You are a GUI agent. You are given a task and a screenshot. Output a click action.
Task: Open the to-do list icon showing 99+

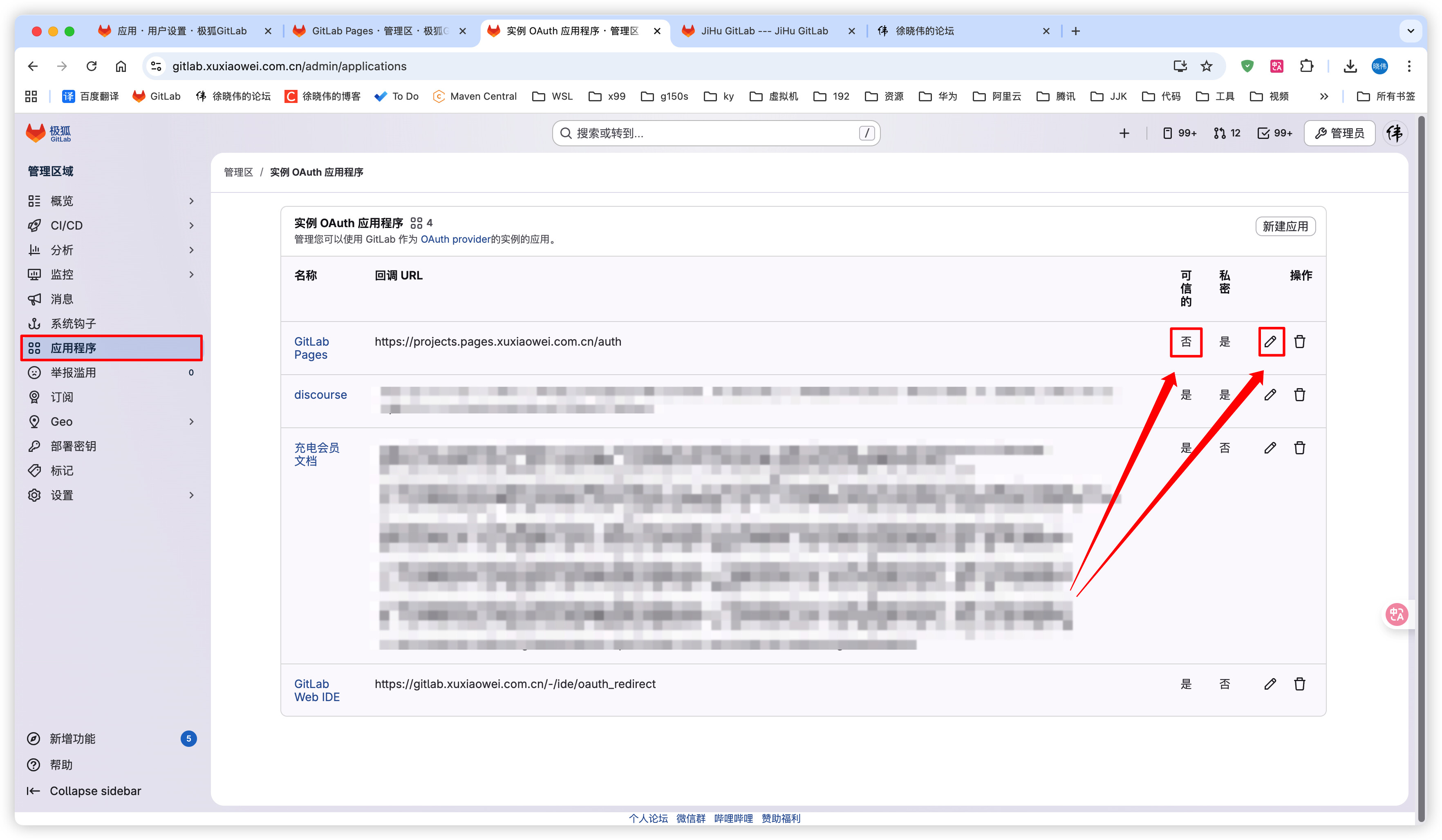click(x=1274, y=133)
